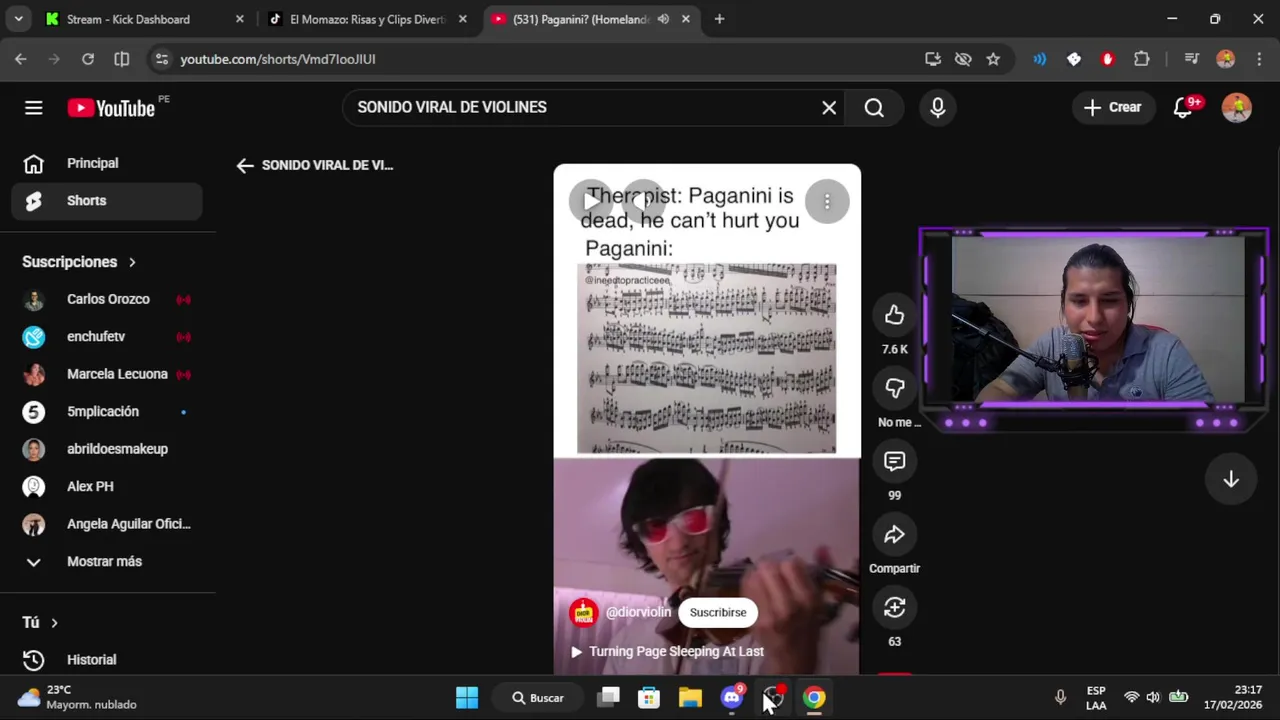
Task: Go back from SONIDO VIRAL results arrow
Action: pyautogui.click(x=245, y=166)
